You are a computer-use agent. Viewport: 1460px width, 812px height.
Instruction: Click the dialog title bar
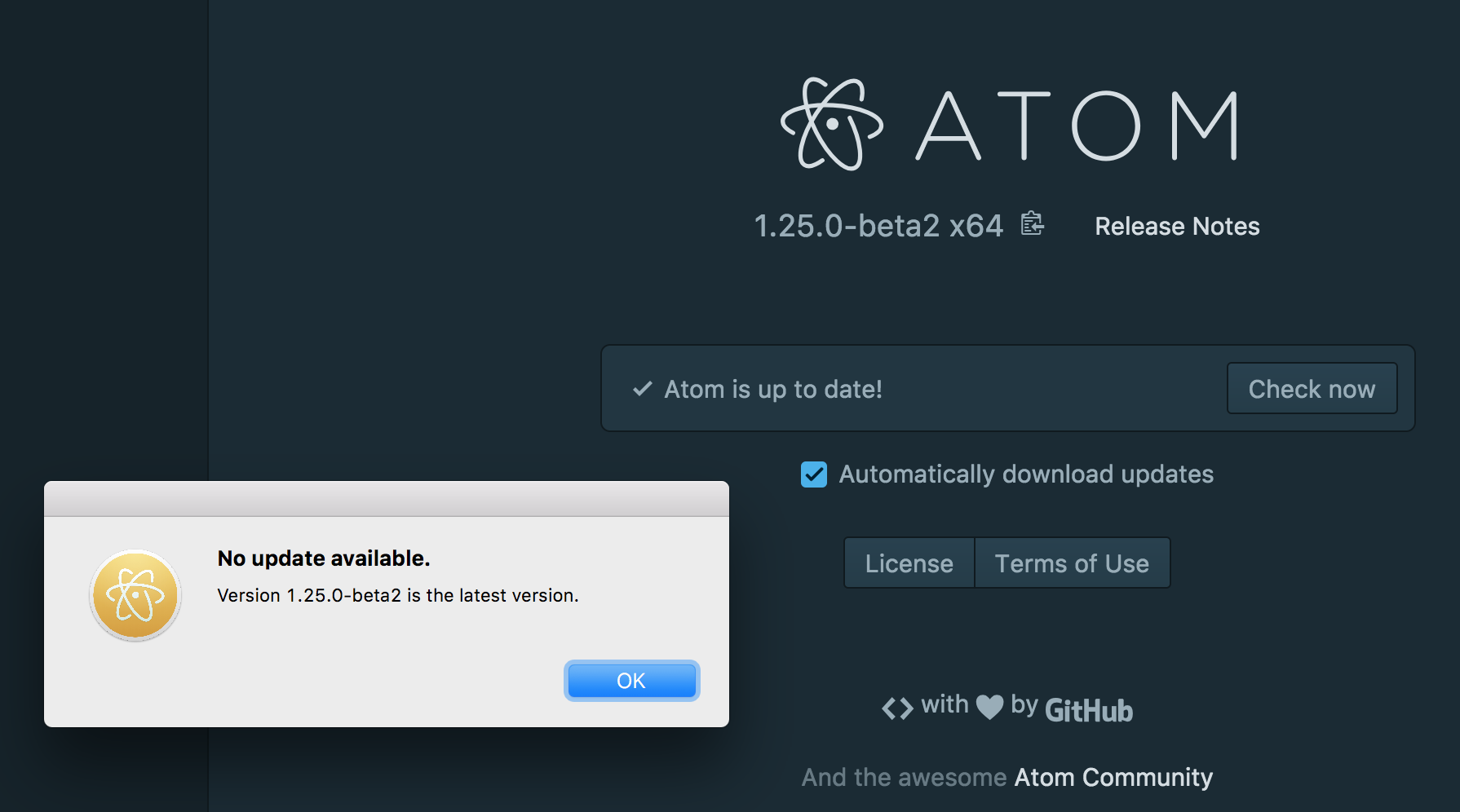pyautogui.click(x=387, y=499)
